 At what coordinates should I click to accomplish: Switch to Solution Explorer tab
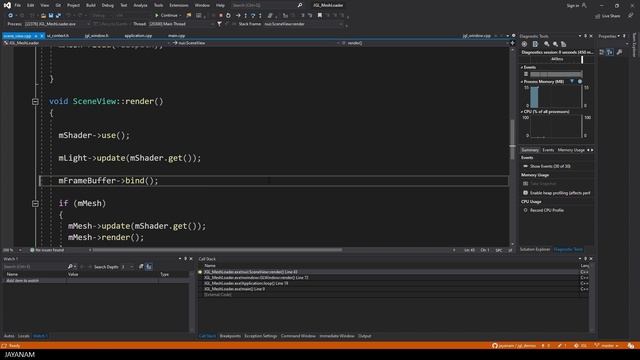tap(535, 249)
